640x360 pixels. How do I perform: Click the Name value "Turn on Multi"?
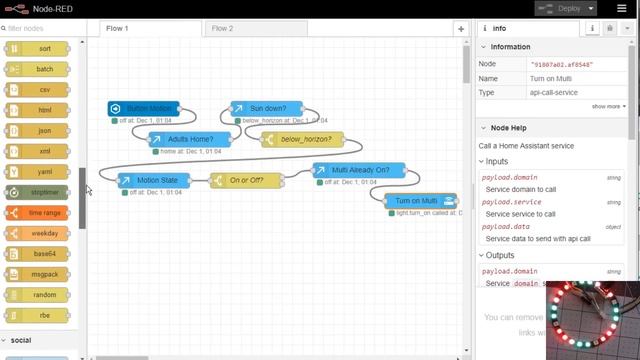(551, 78)
